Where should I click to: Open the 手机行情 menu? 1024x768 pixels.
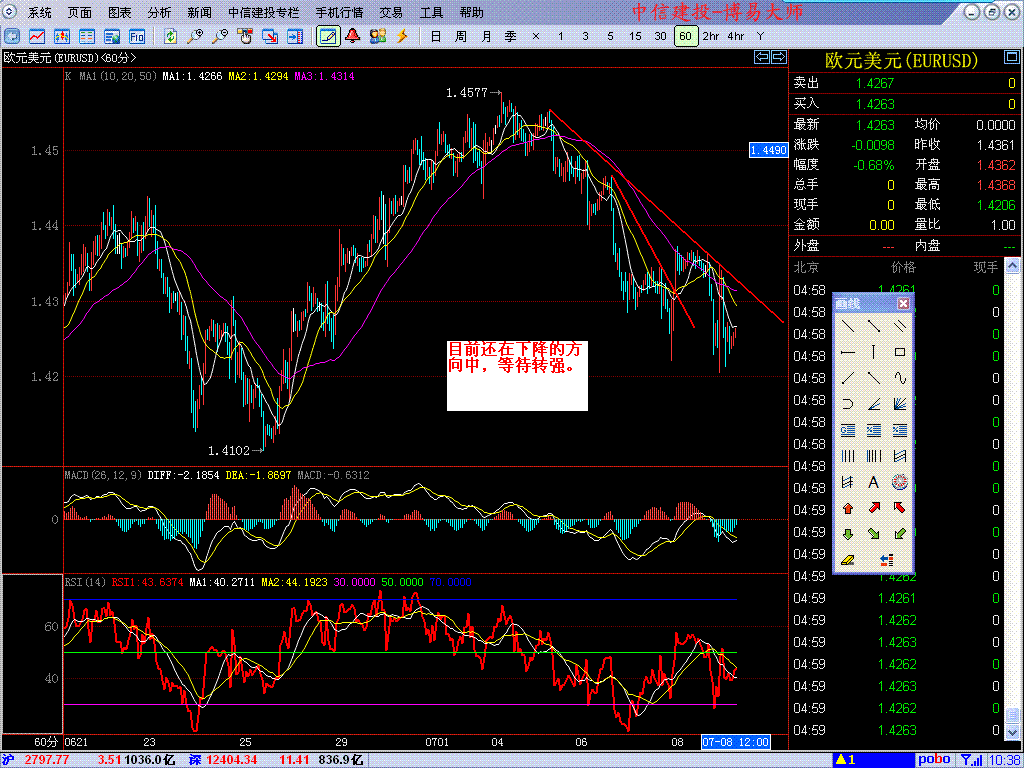point(339,12)
